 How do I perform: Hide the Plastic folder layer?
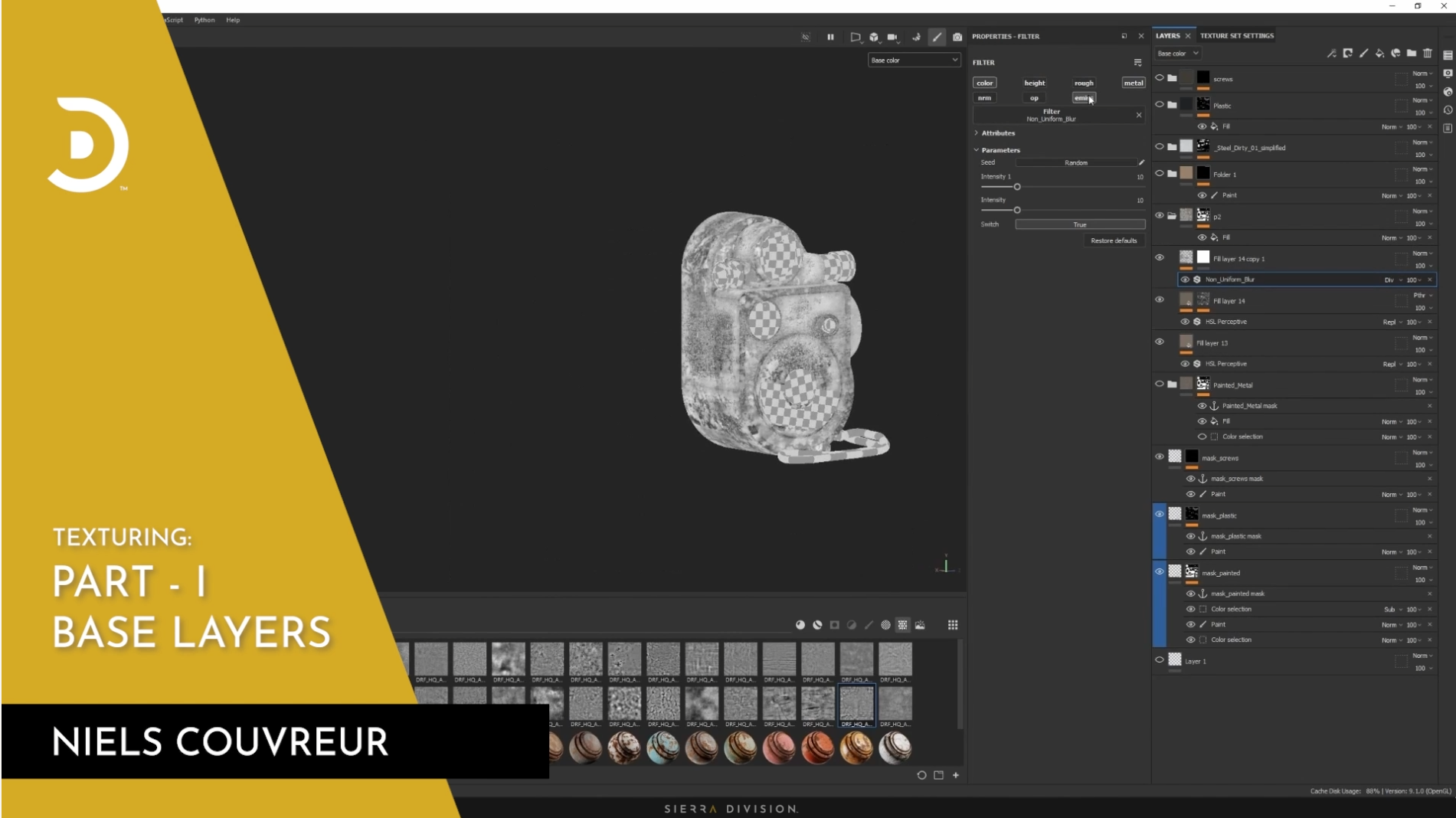click(1160, 105)
